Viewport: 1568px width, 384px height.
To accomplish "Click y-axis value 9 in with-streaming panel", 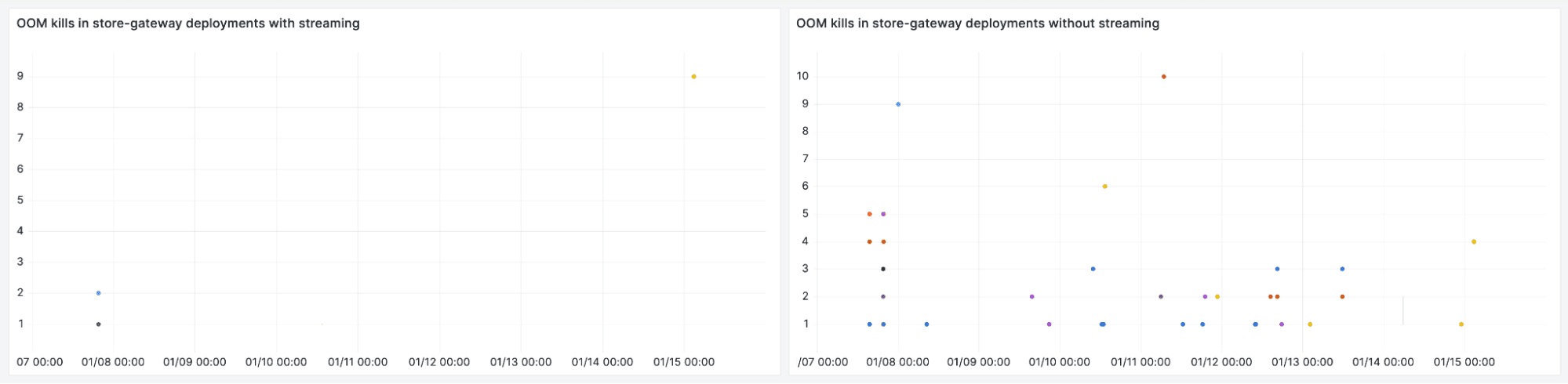I will pos(20,77).
